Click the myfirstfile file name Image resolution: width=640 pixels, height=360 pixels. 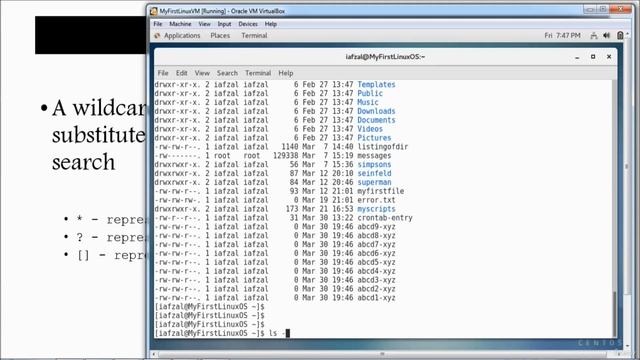380,191
